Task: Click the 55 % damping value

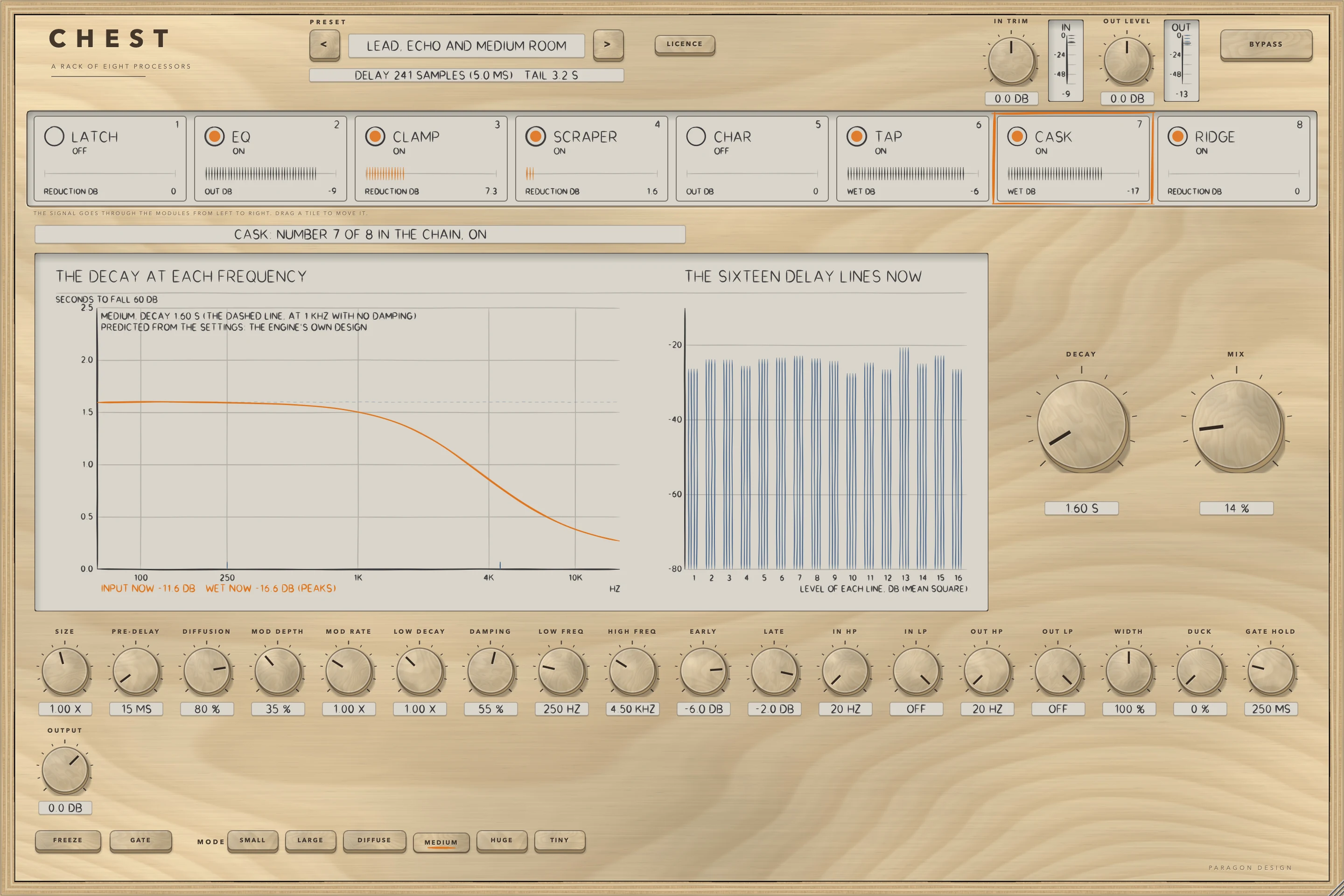Action: pos(491,708)
